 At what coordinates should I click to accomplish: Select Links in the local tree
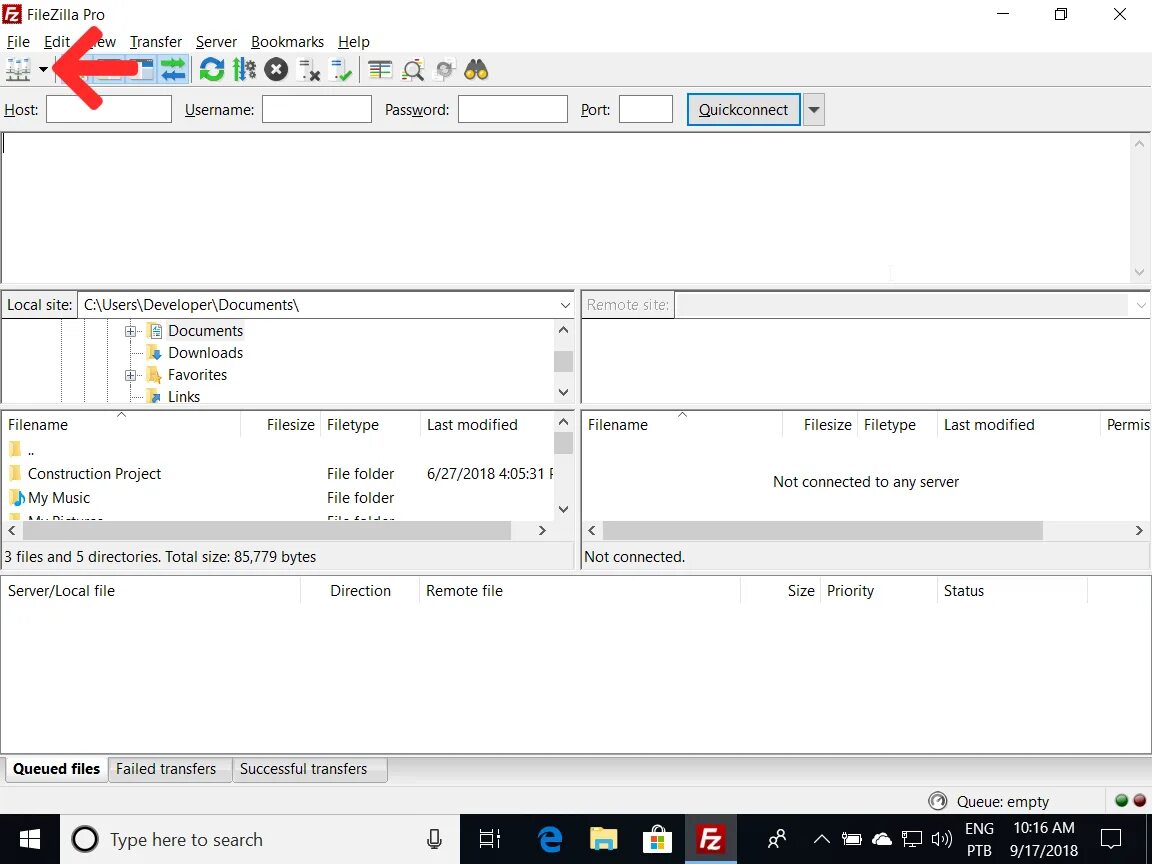pyautogui.click(x=184, y=397)
